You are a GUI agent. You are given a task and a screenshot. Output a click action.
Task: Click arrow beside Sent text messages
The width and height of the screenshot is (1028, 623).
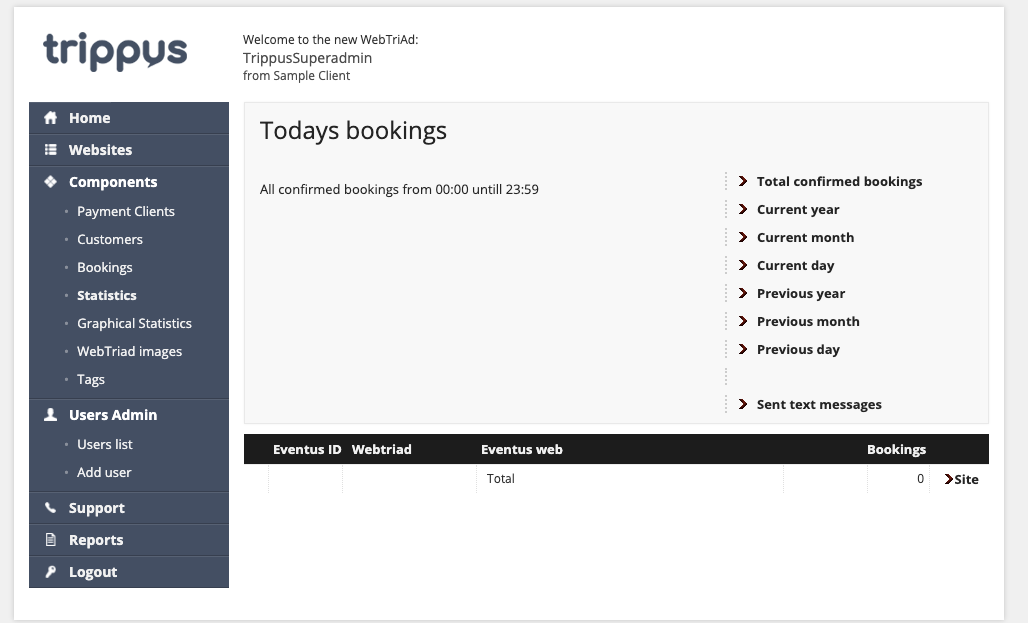point(743,404)
